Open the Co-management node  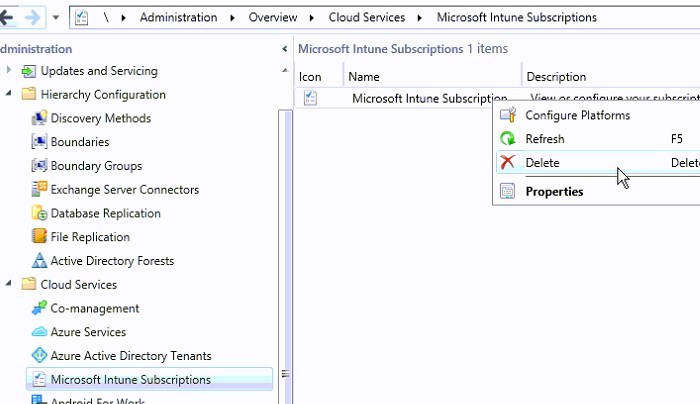[95, 308]
